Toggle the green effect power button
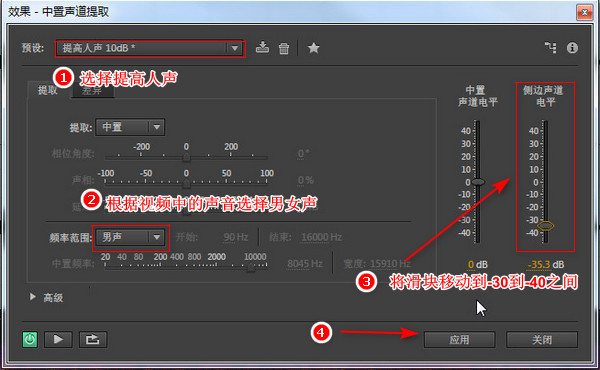This screenshot has width=600, height=370. 30,339
